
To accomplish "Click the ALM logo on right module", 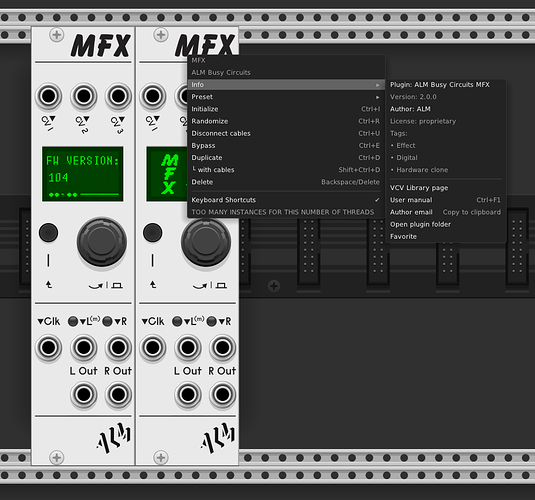I will point(218,438).
